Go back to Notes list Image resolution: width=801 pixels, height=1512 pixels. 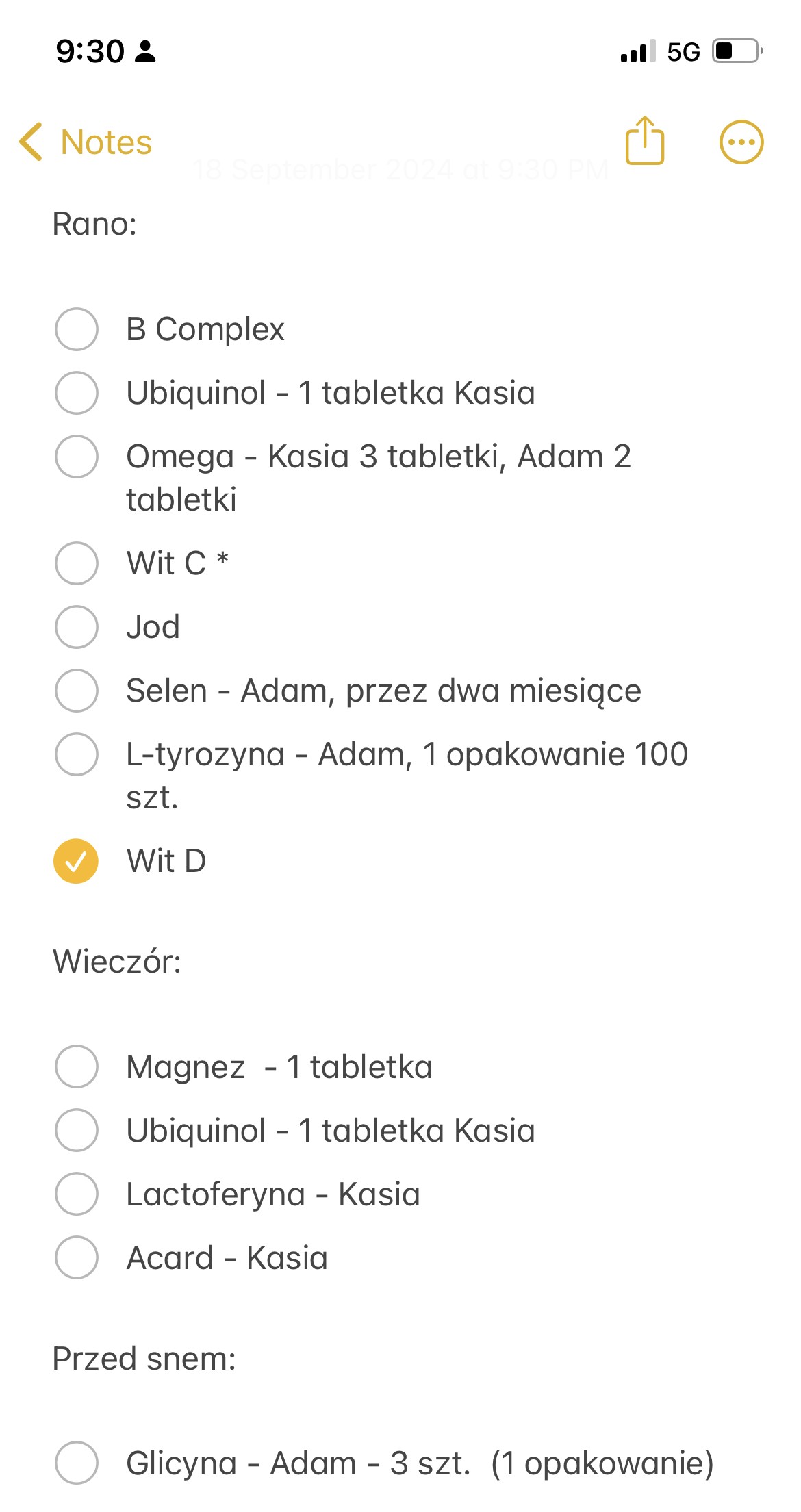coord(106,142)
